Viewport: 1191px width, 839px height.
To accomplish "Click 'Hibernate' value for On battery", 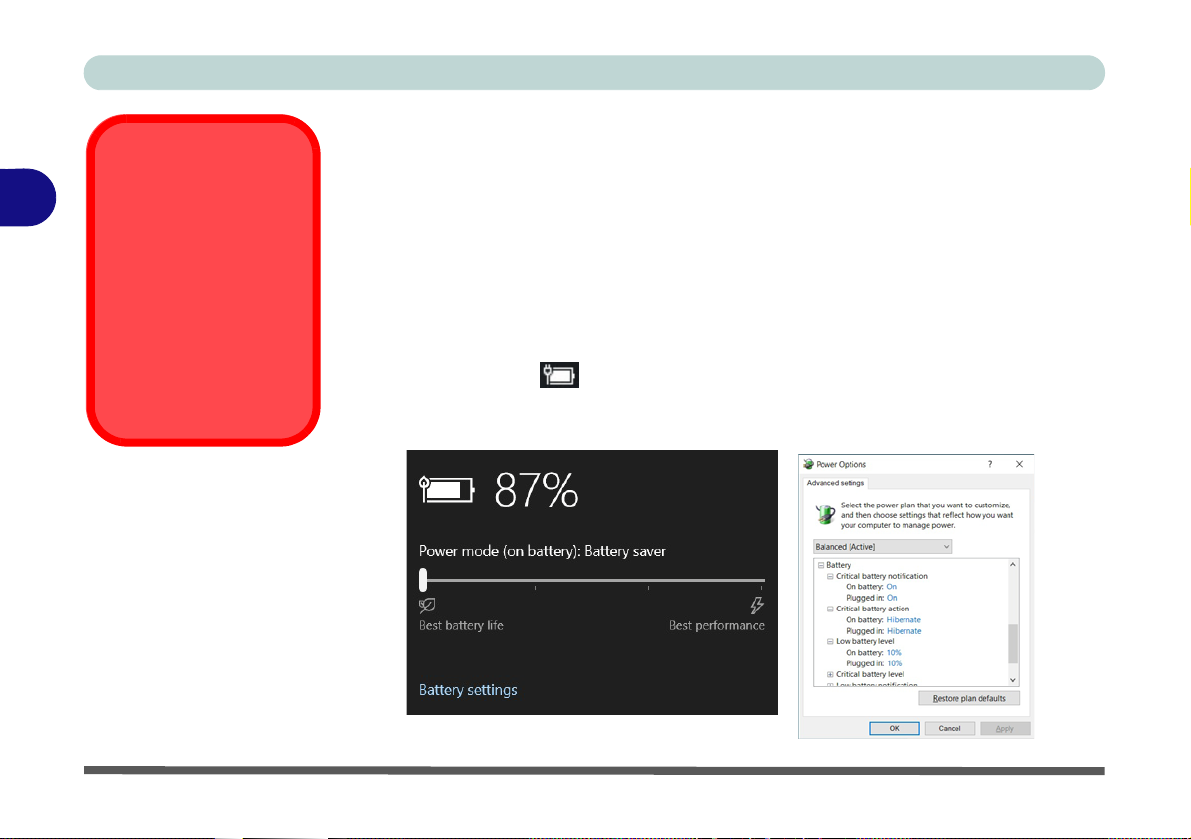I will pos(903,620).
